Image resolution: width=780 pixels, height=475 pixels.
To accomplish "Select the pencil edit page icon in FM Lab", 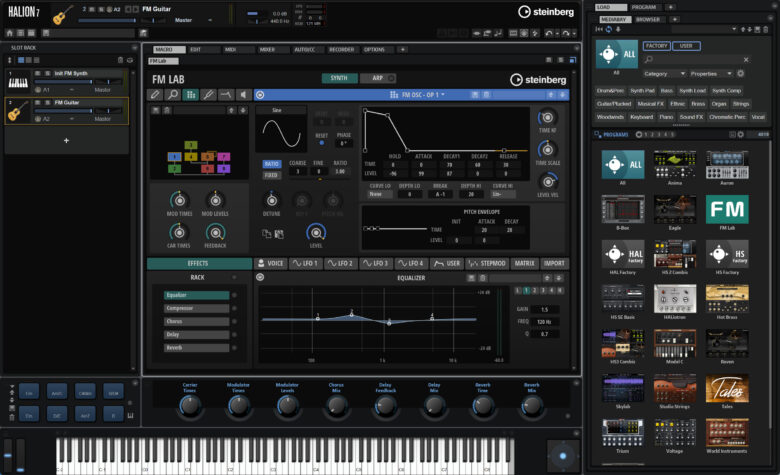I will (155, 95).
